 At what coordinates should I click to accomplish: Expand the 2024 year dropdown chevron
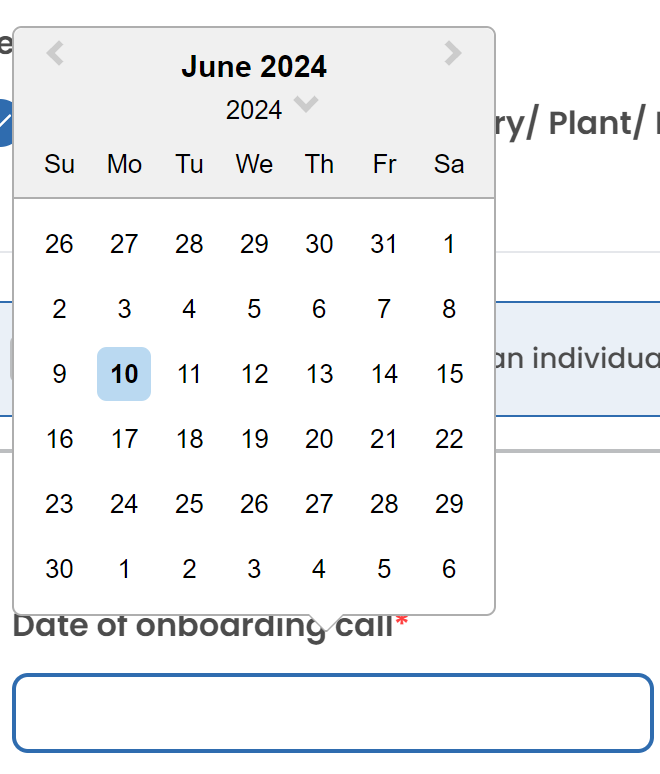pos(306,104)
